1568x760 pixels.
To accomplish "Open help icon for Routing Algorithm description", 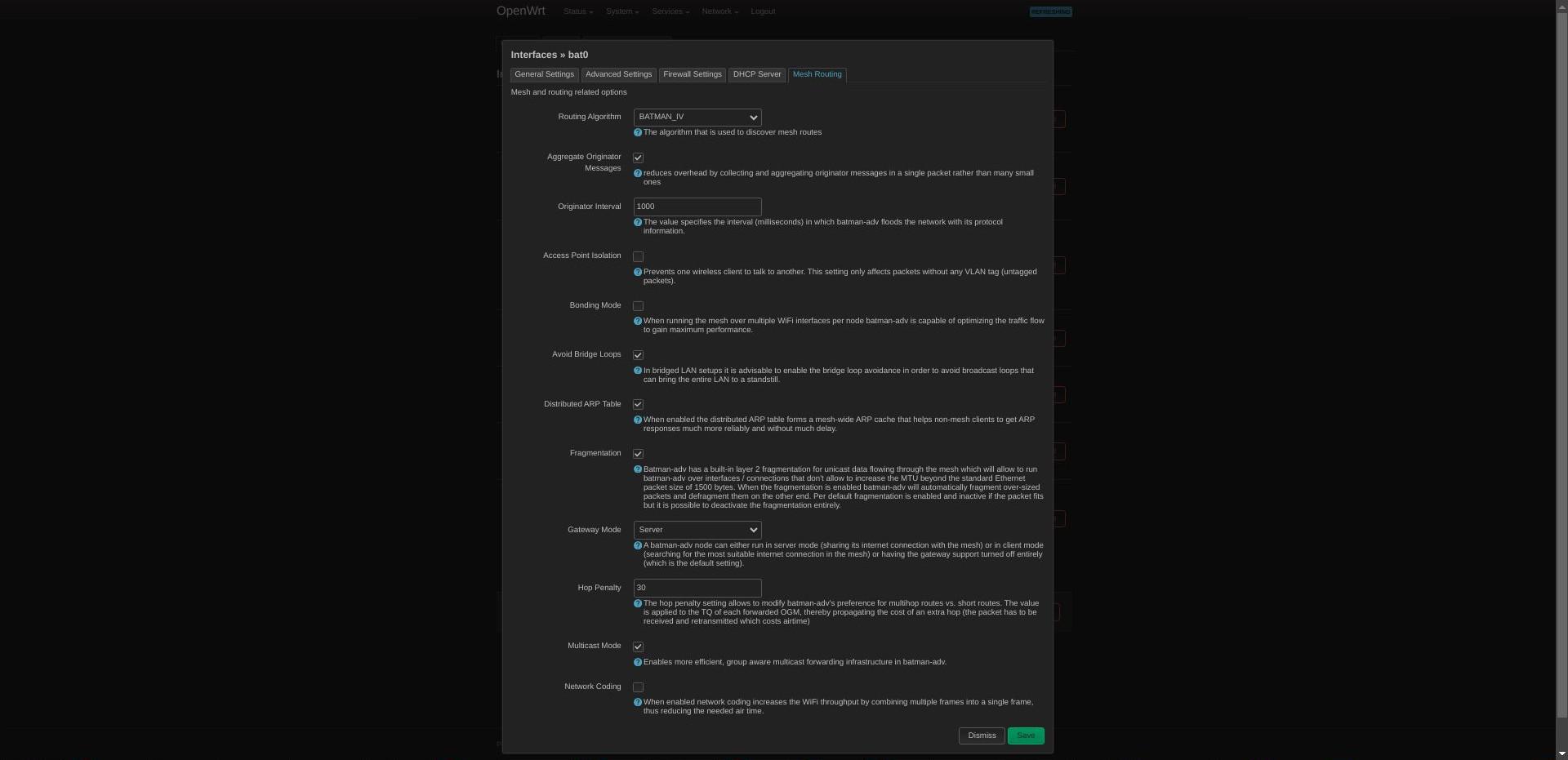I will pos(638,132).
